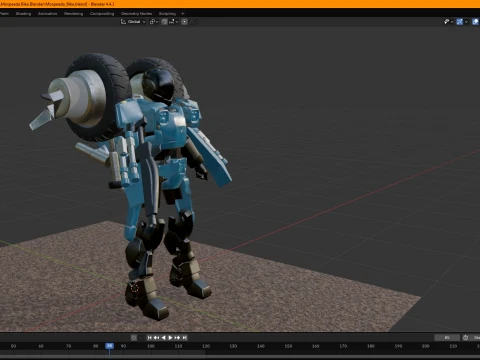Toggle snapping magnet in viewport header
Screen dimensions: 480x360
[164, 22]
